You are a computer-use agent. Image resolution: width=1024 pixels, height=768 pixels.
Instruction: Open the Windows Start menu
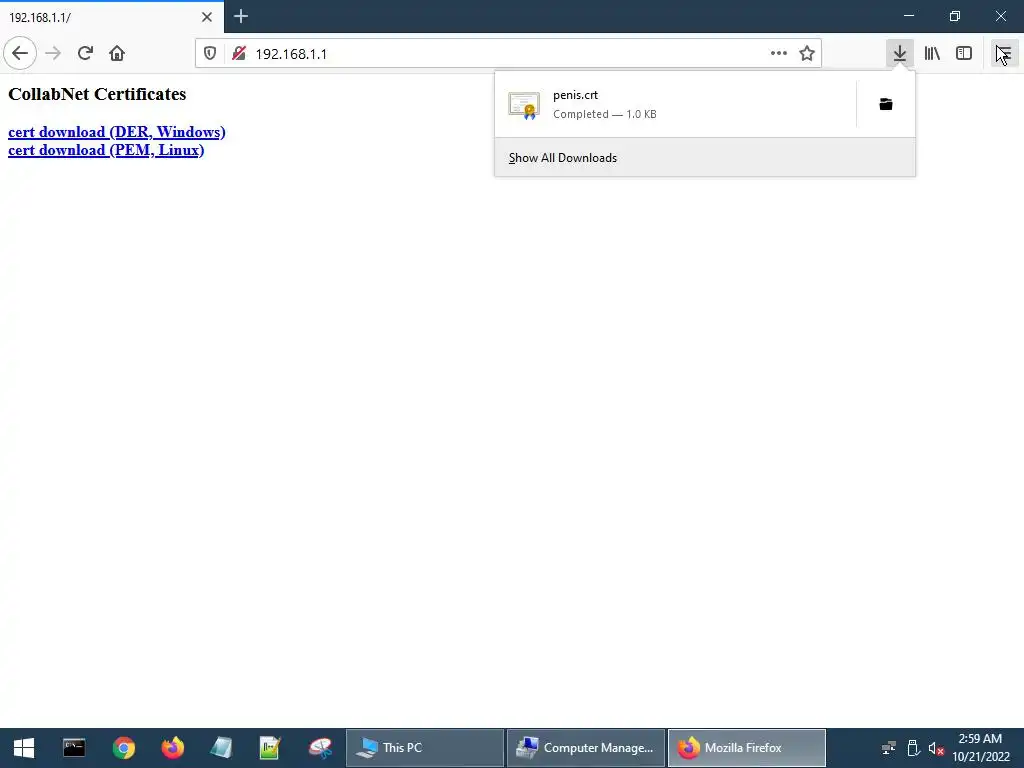24,748
